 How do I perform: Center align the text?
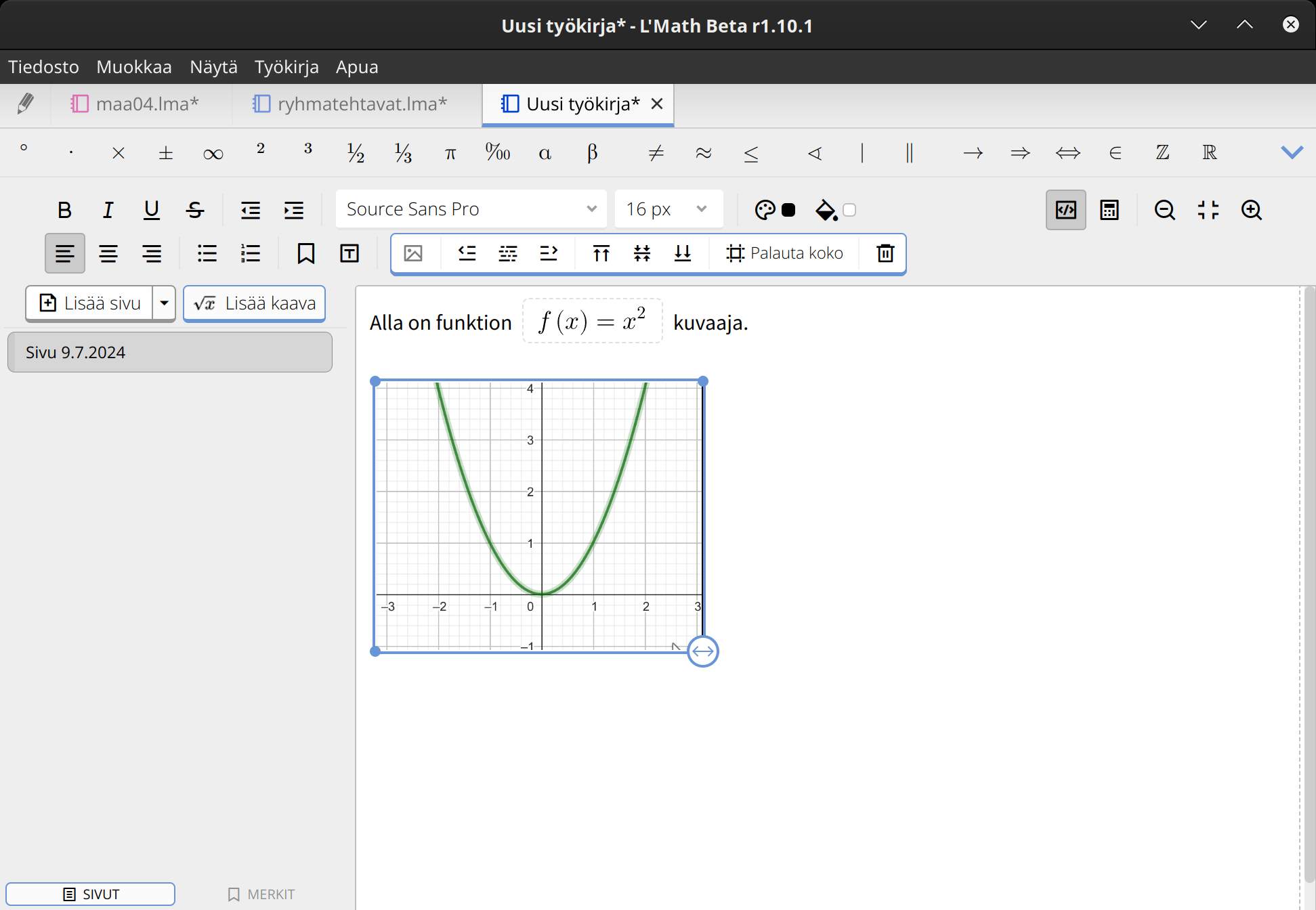108,253
